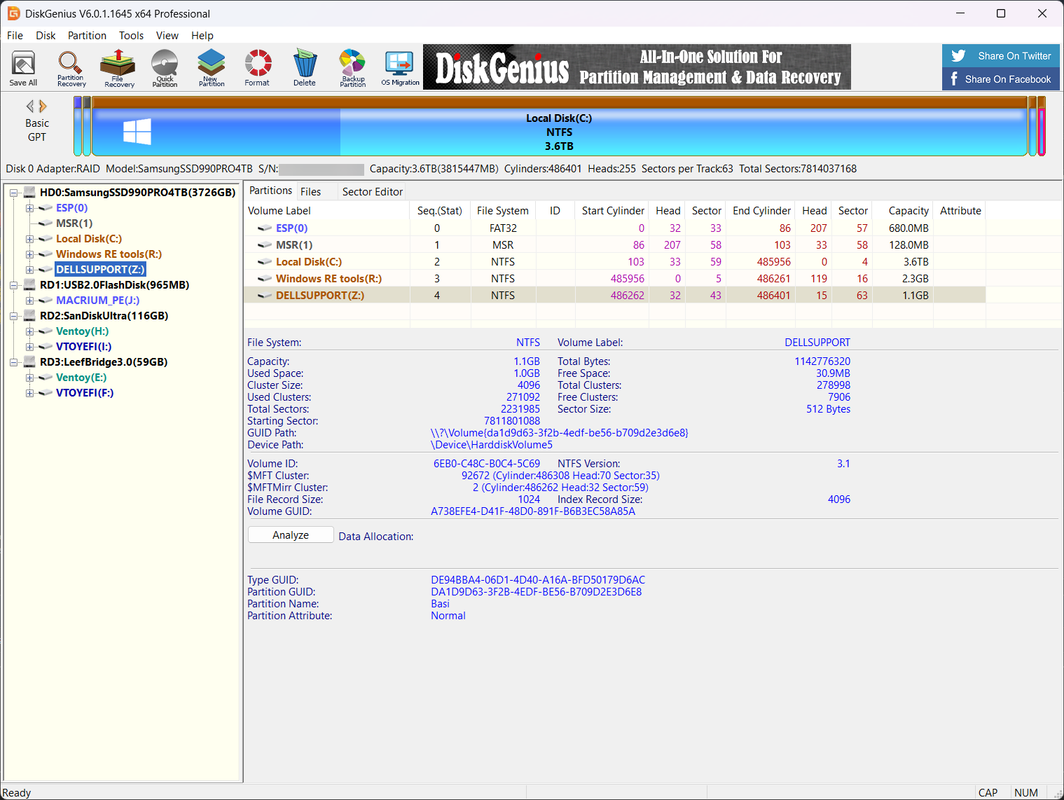The height and width of the screenshot is (800, 1064).
Task: Select HD0:SamsungSSD990PRO4TB disk label
Action: pos(137,193)
